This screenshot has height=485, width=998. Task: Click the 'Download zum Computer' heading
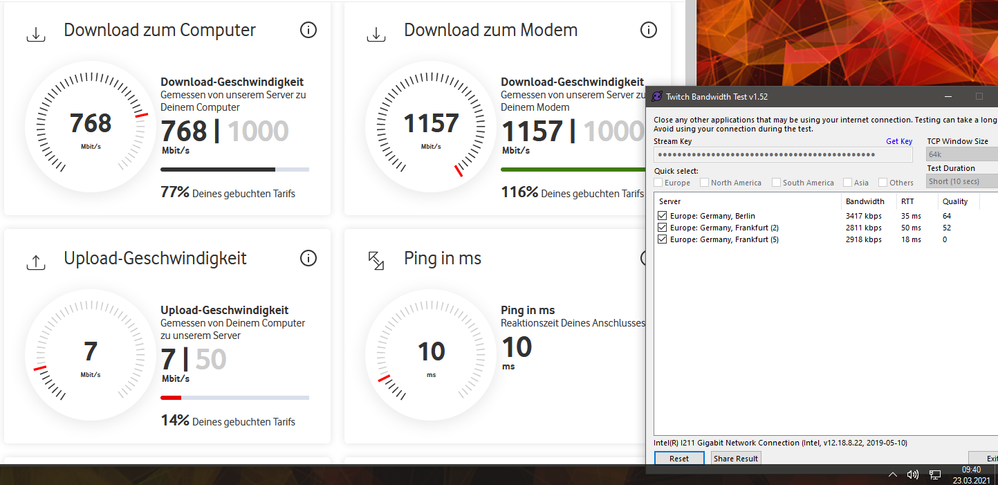(x=160, y=30)
